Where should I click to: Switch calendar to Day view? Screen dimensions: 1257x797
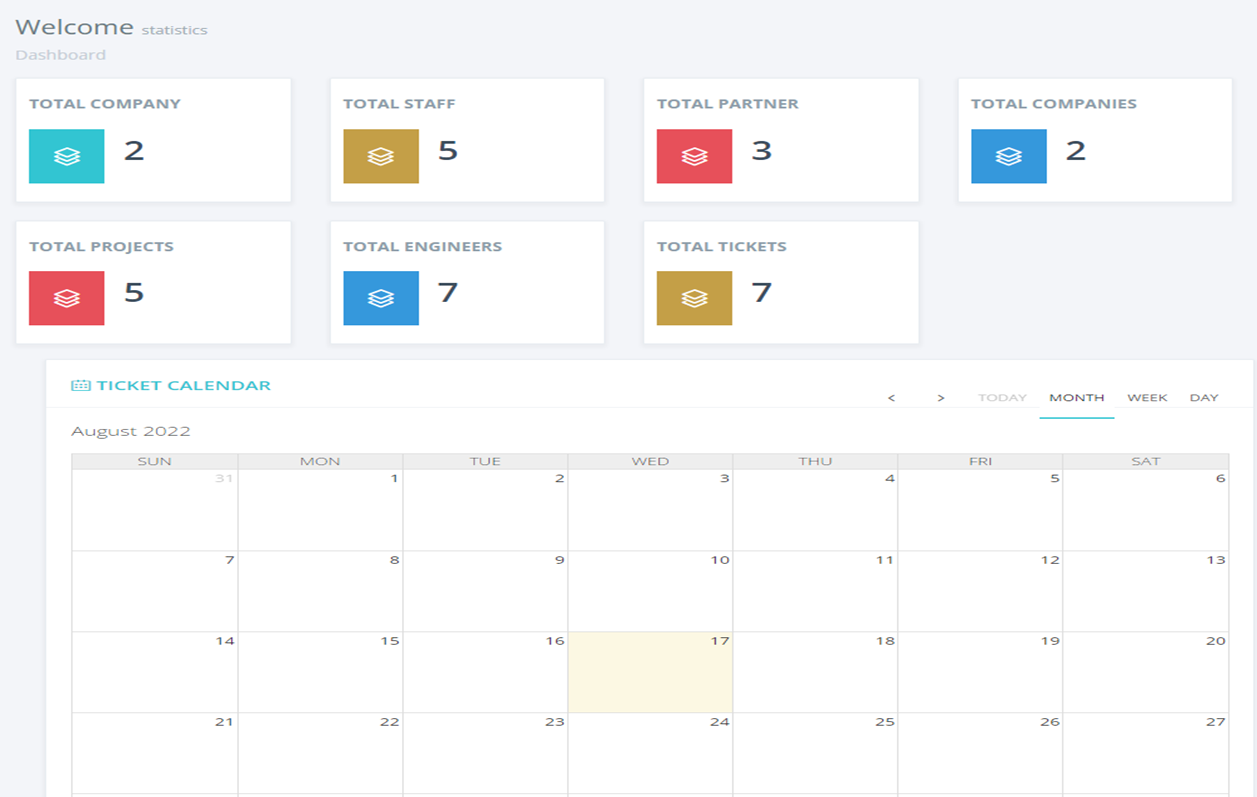point(1204,398)
